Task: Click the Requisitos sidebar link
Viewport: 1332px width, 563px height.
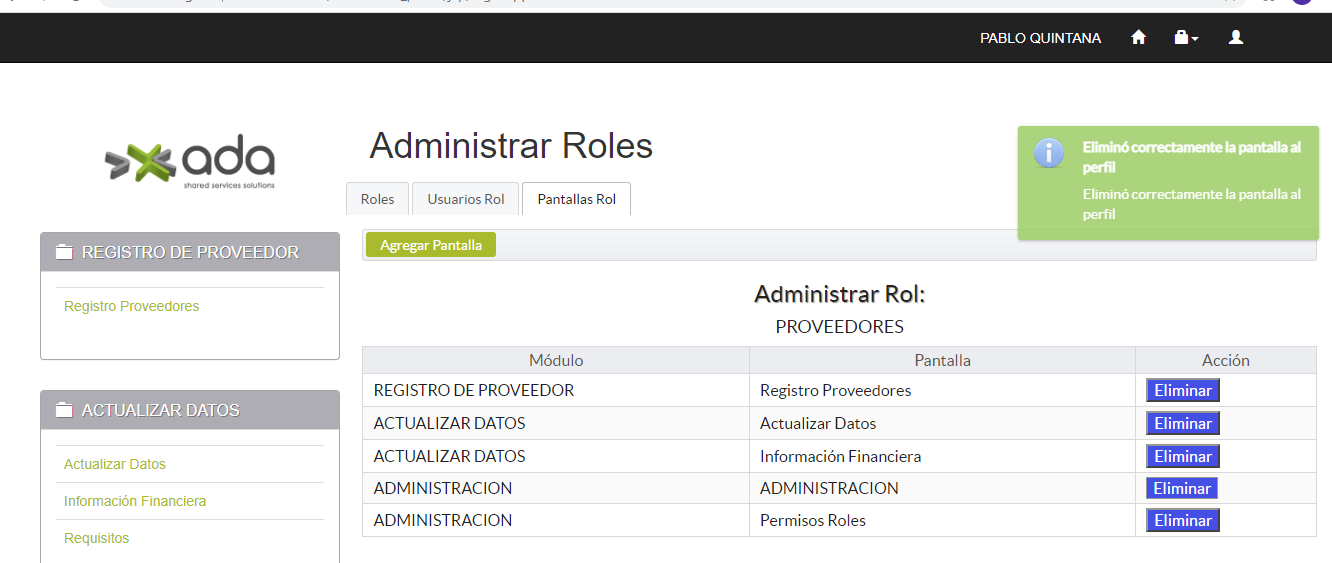Action: [x=96, y=538]
